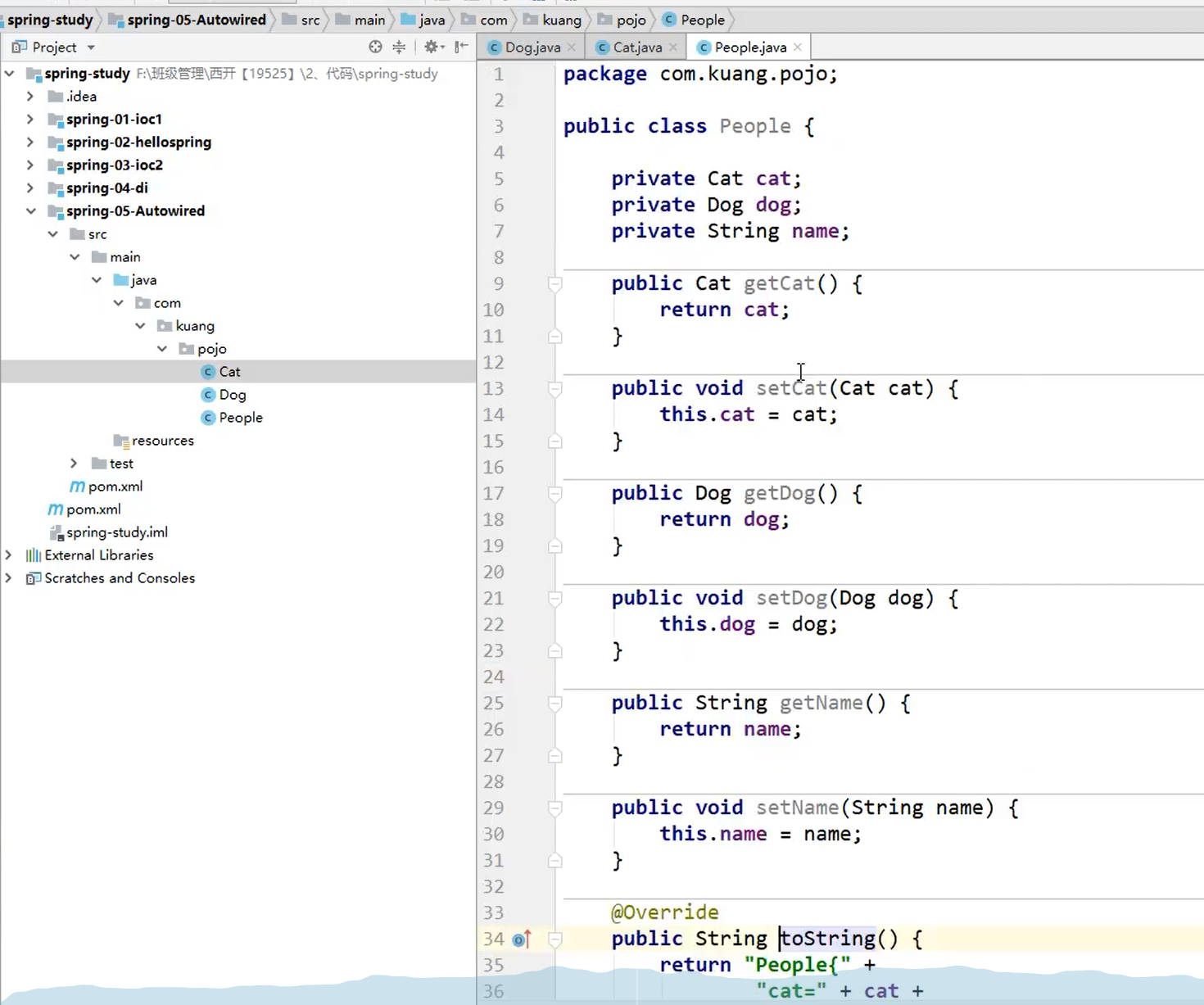Open the Project panel settings gear
Image resolution: width=1204 pixels, height=1005 pixels.
pyautogui.click(x=433, y=47)
